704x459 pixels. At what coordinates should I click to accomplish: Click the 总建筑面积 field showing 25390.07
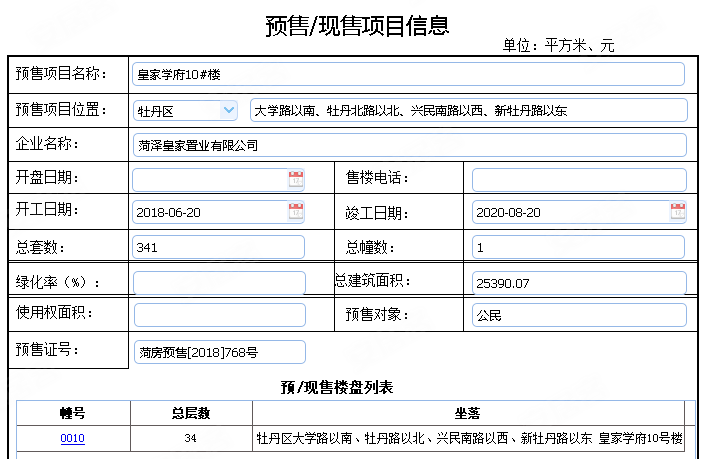tap(579, 282)
